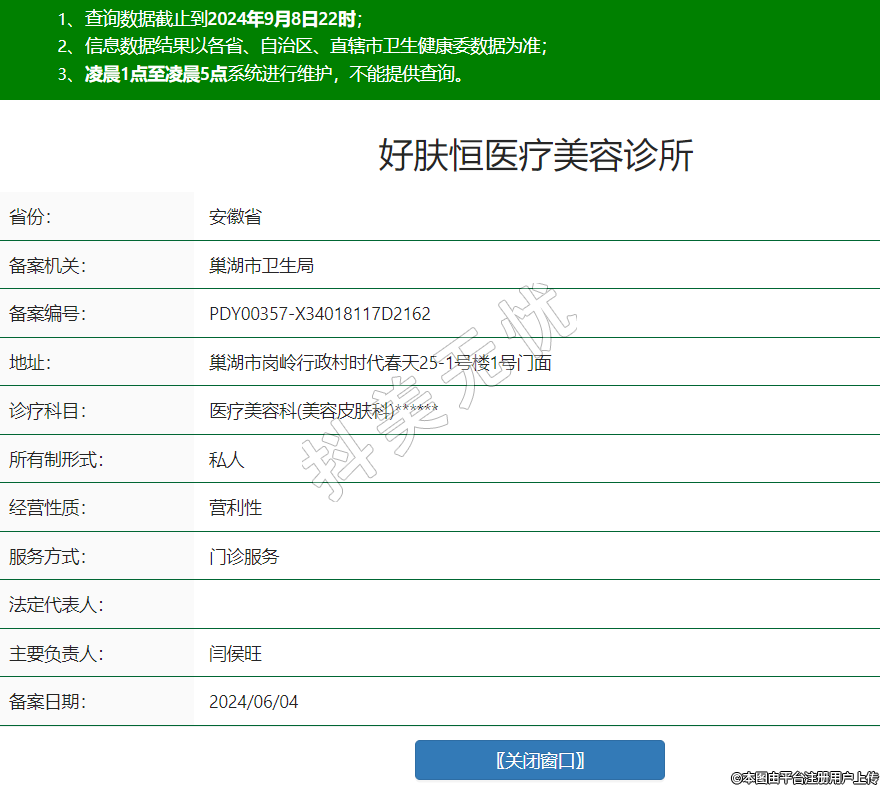The width and height of the screenshot is (880, 785).
Task: Select the 备案机关 label
Action: [x=48, y=265]
